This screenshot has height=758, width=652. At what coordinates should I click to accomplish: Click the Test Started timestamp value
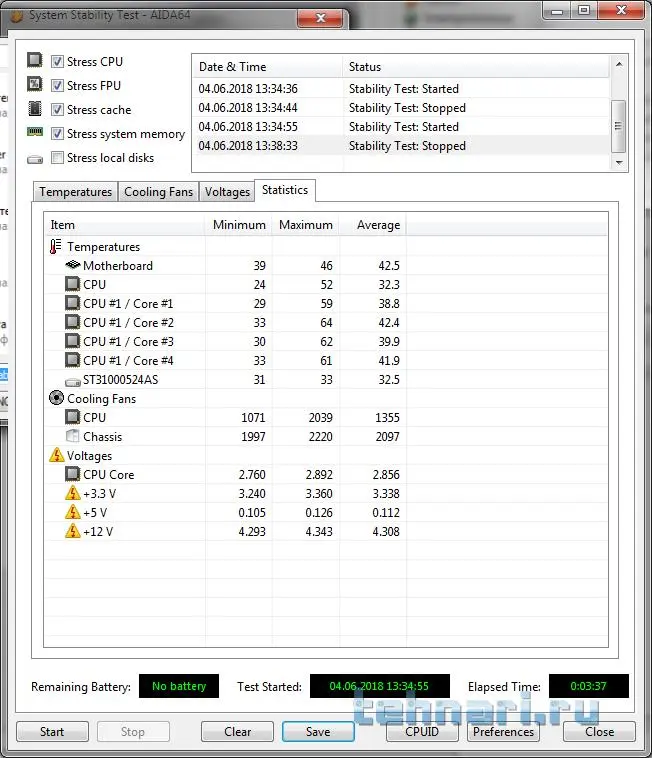point(379,686)
